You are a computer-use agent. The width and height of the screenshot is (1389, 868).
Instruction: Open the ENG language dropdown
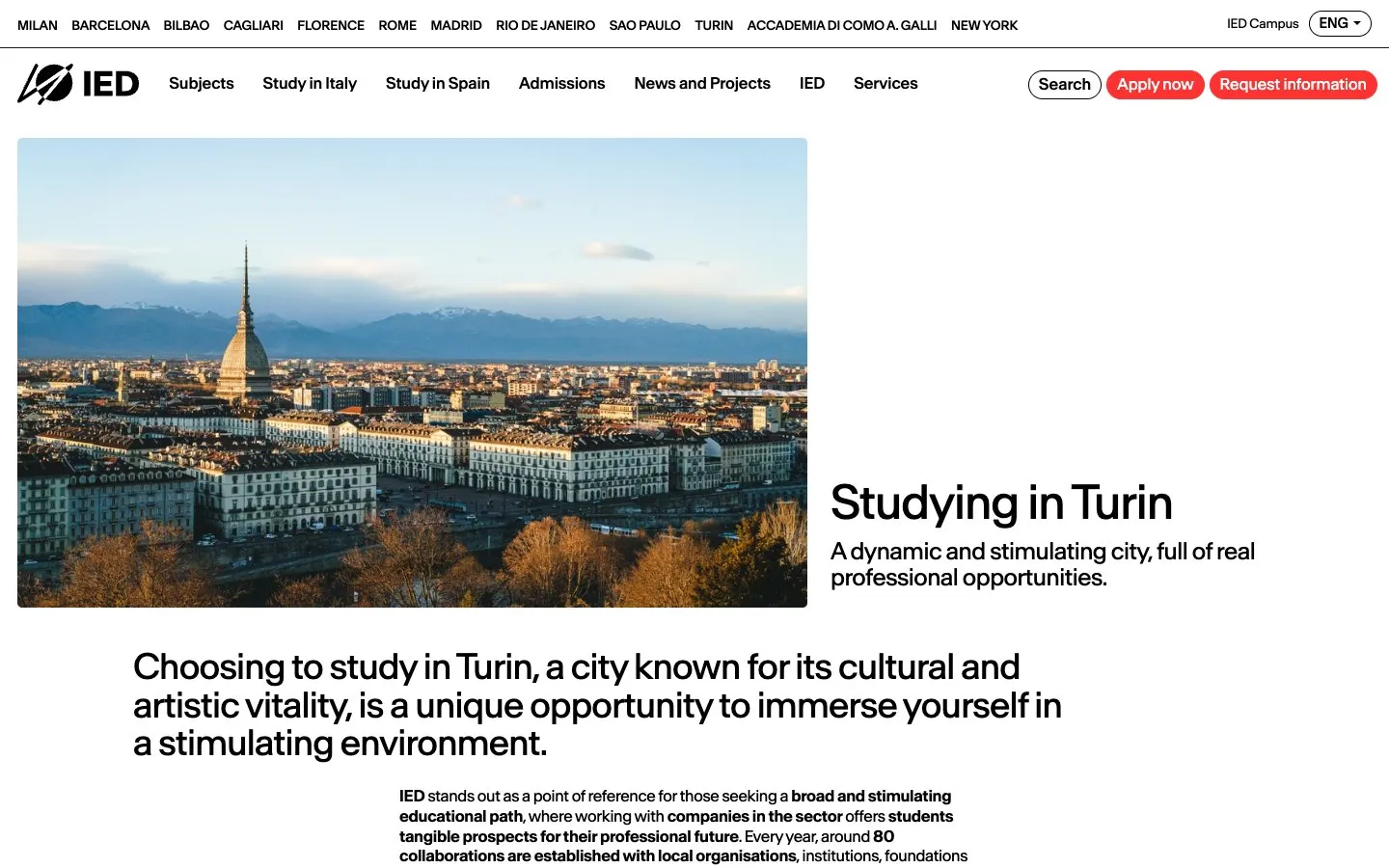coord(1340,23)
